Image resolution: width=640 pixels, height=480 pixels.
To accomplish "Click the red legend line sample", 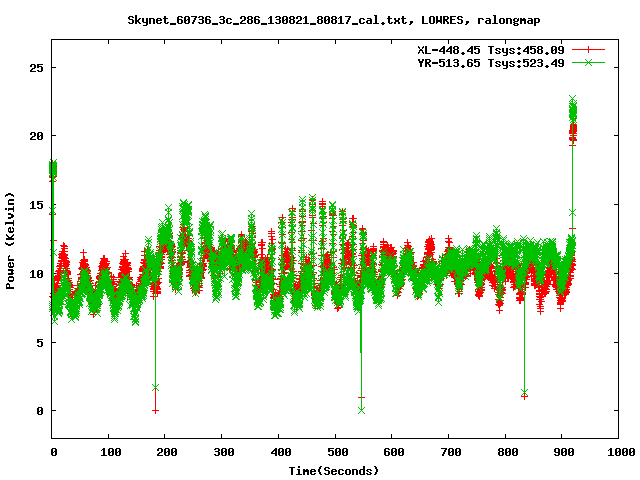I will (x=588, y=50).
